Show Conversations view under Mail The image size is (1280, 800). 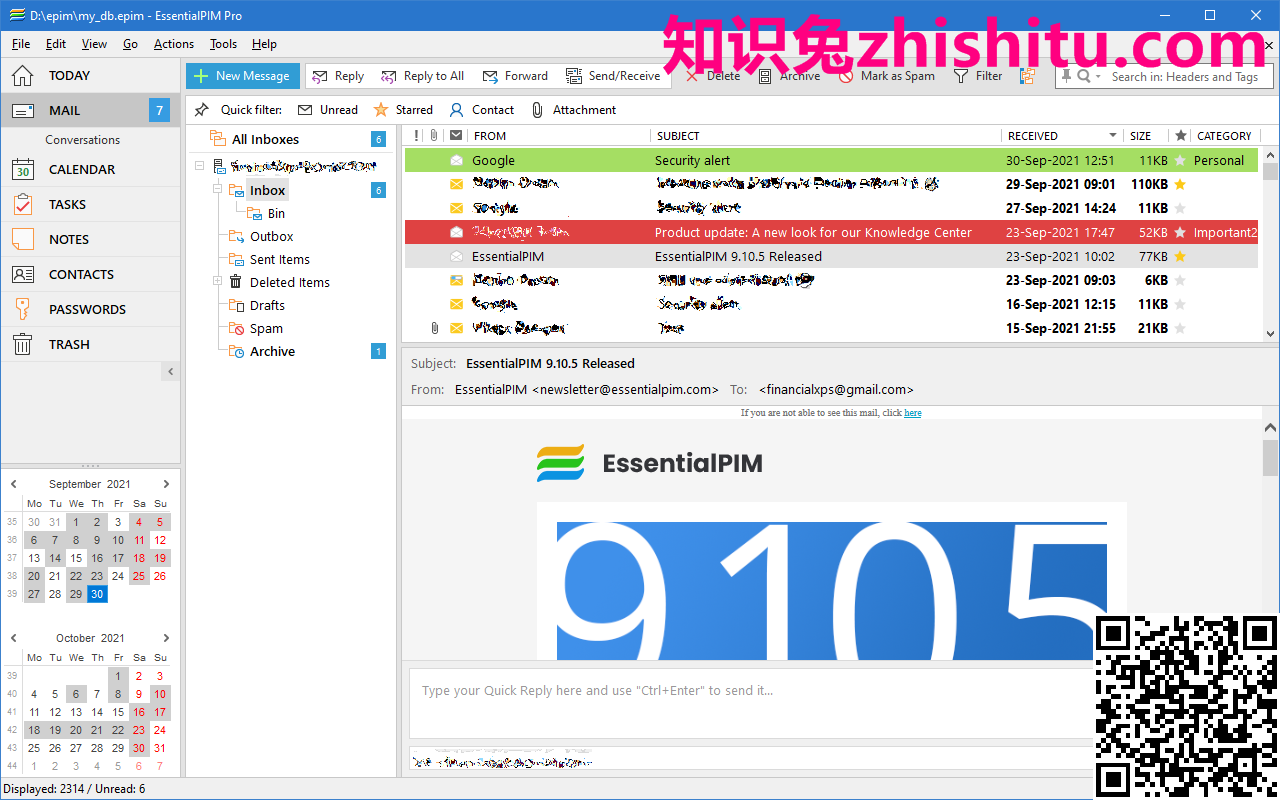coord(82,140)
